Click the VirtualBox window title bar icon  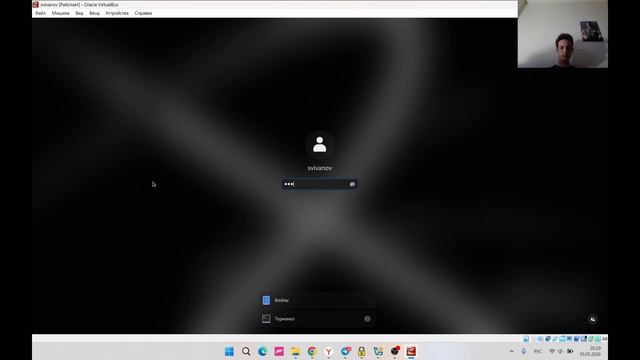click(36, 4)
